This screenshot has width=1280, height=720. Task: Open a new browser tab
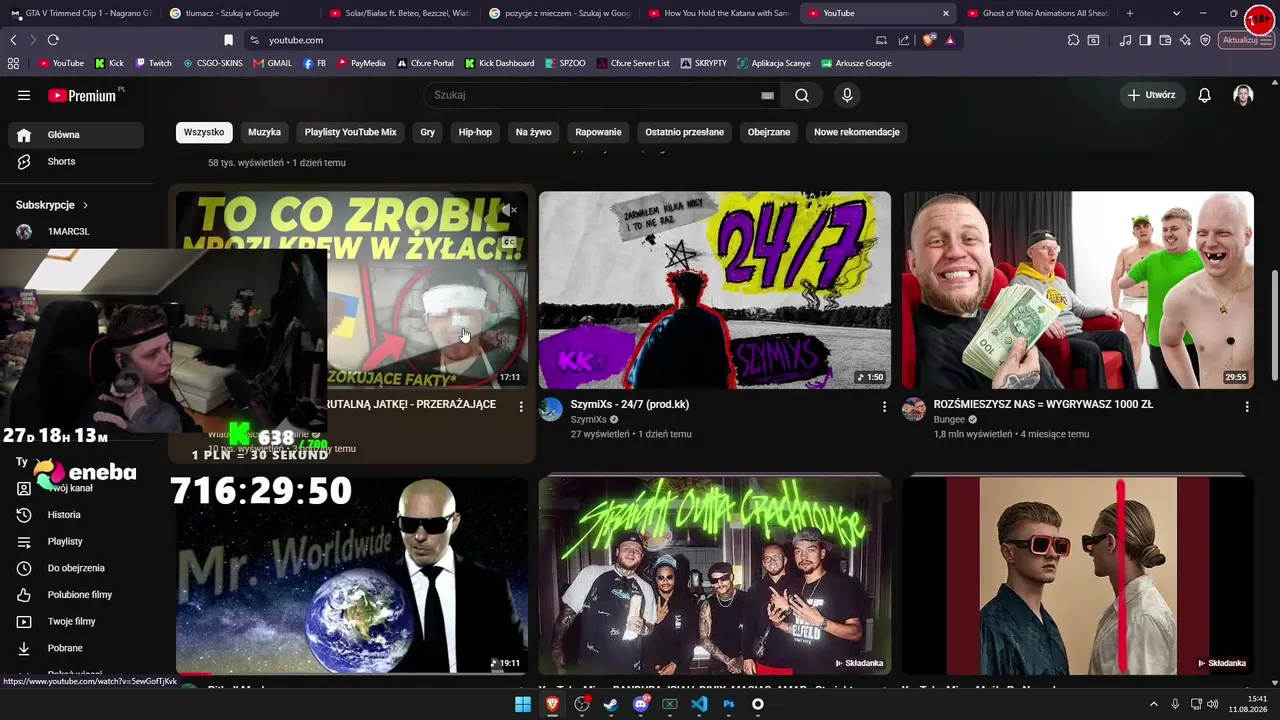1130,13
